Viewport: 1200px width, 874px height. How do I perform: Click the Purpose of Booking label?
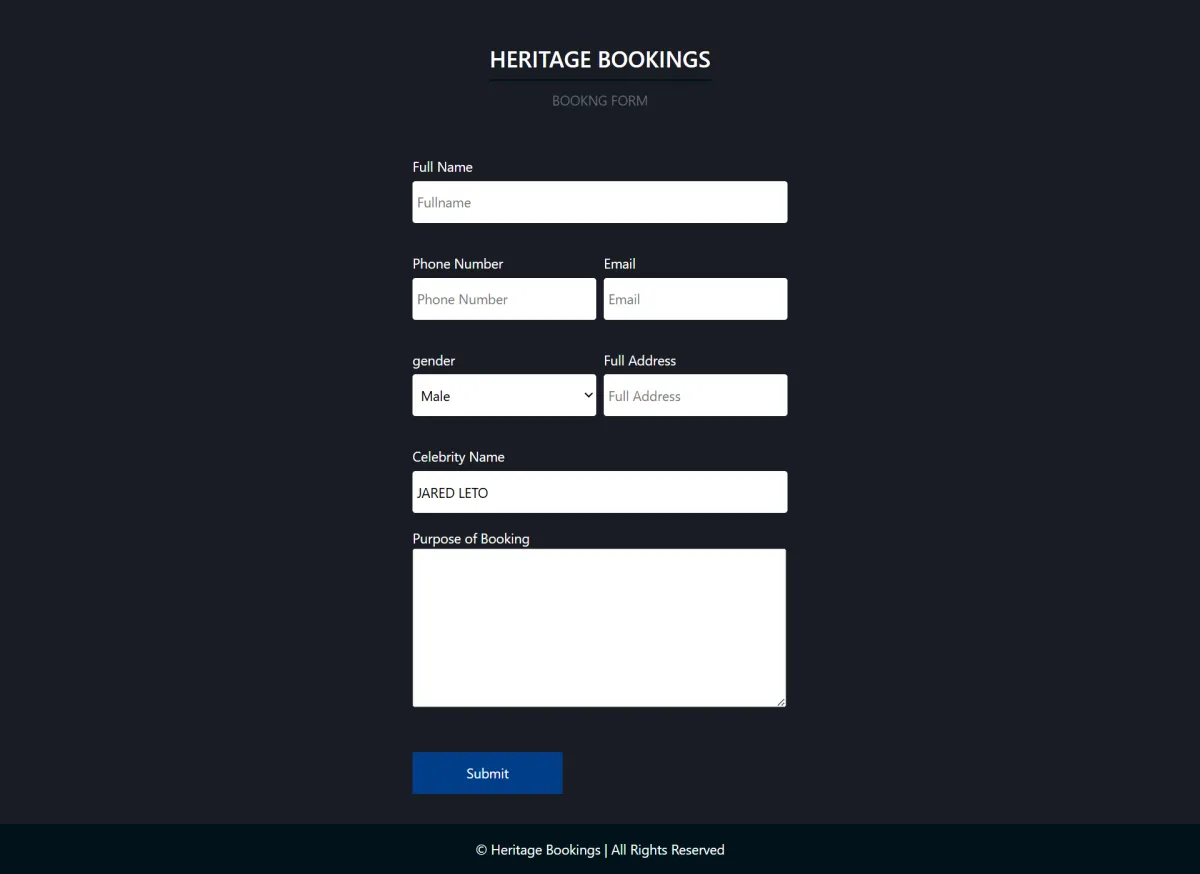pos(470,538)
